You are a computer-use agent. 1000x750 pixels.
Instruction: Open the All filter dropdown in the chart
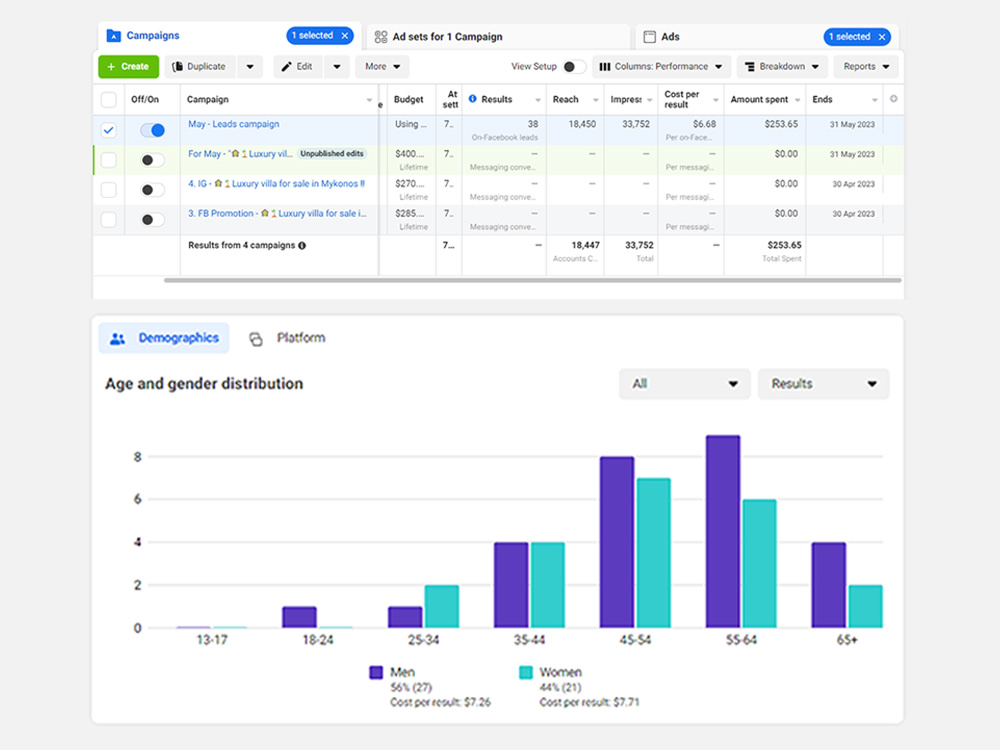(x=684, y=384)
